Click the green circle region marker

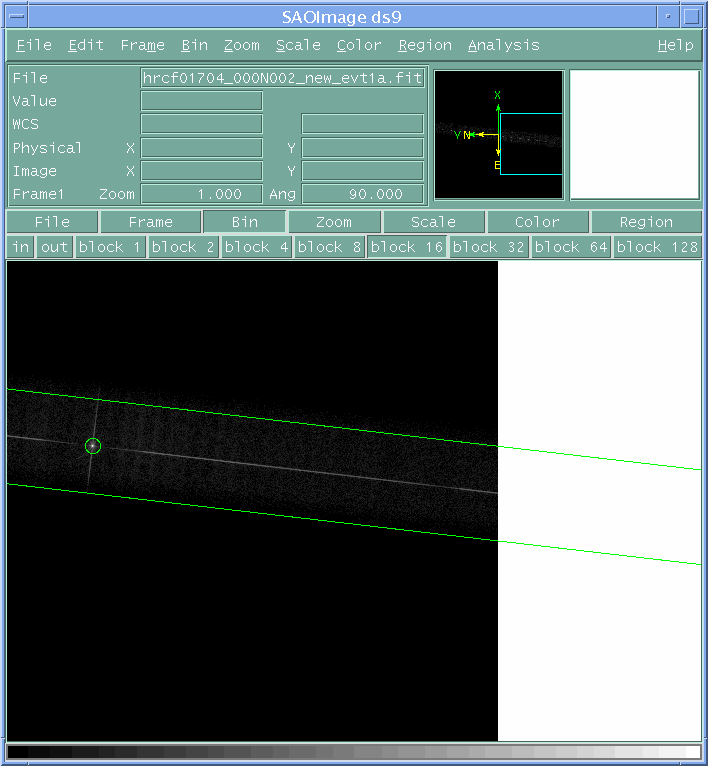[93, 446]
